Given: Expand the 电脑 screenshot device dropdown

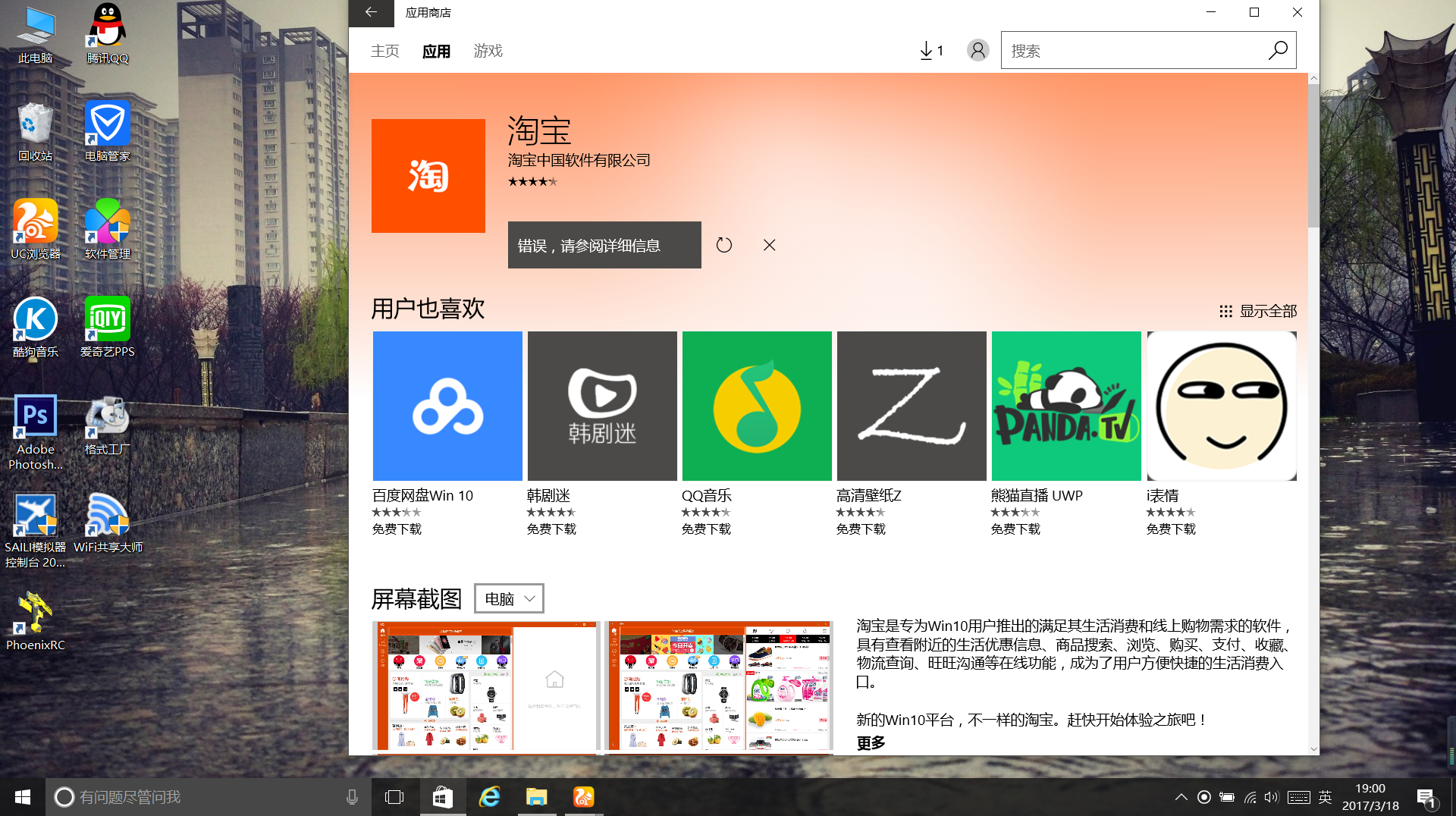Looking at the screenshot, I should (x=509, y=598).
